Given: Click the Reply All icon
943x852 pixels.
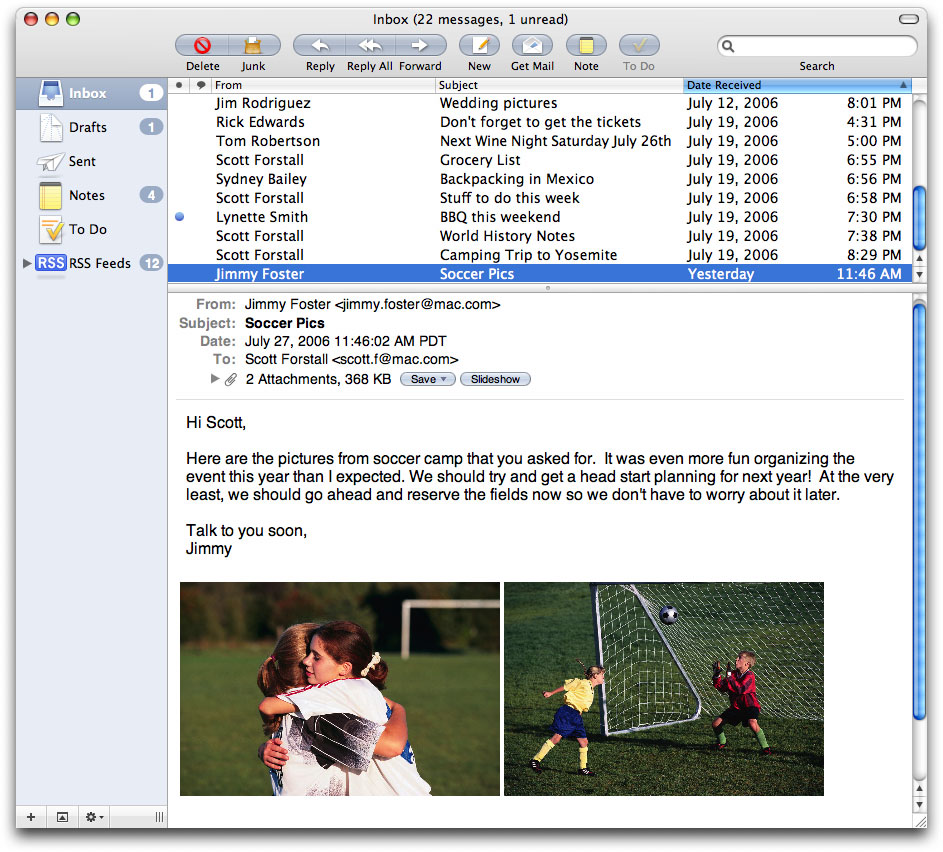Looking at the screenshot, I should tap(370, 45).
